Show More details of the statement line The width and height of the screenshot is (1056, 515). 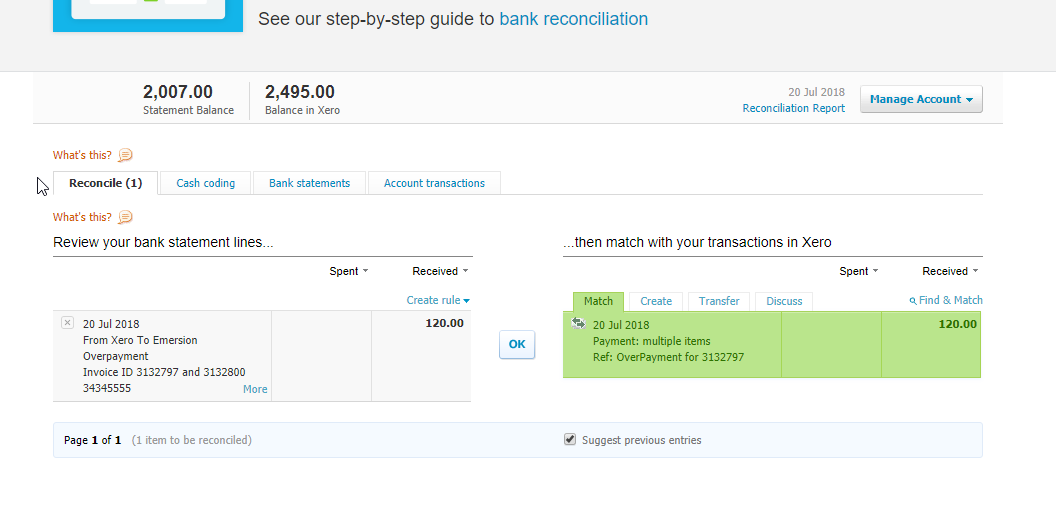[x=255, y=389]
